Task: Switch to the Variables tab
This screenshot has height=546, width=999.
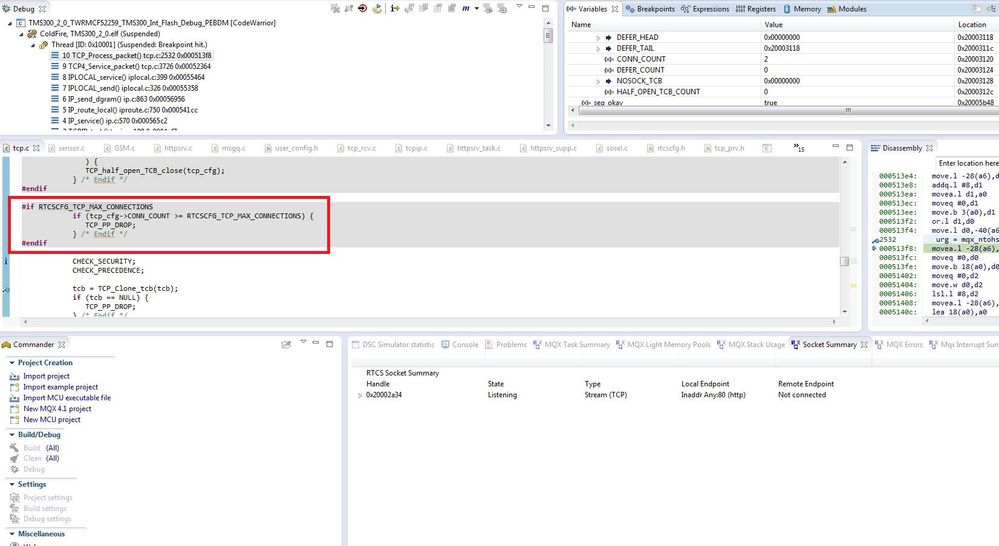Action: pos(592,9)
